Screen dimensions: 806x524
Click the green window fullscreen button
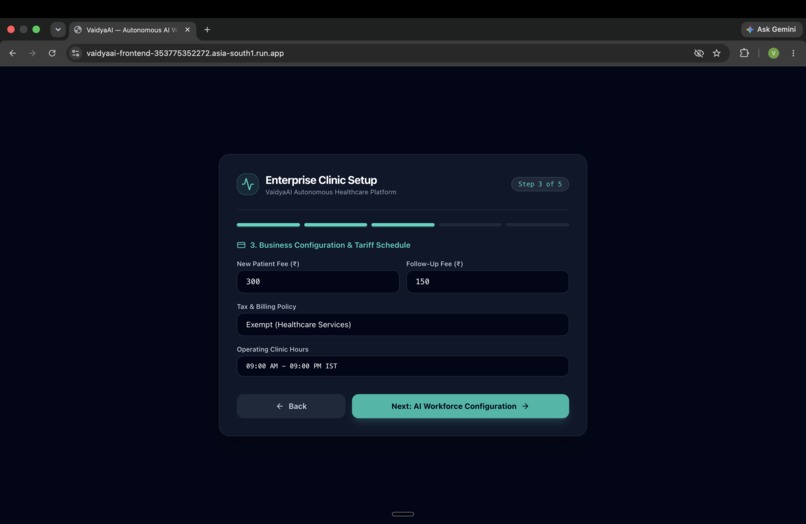click(36, 29)
